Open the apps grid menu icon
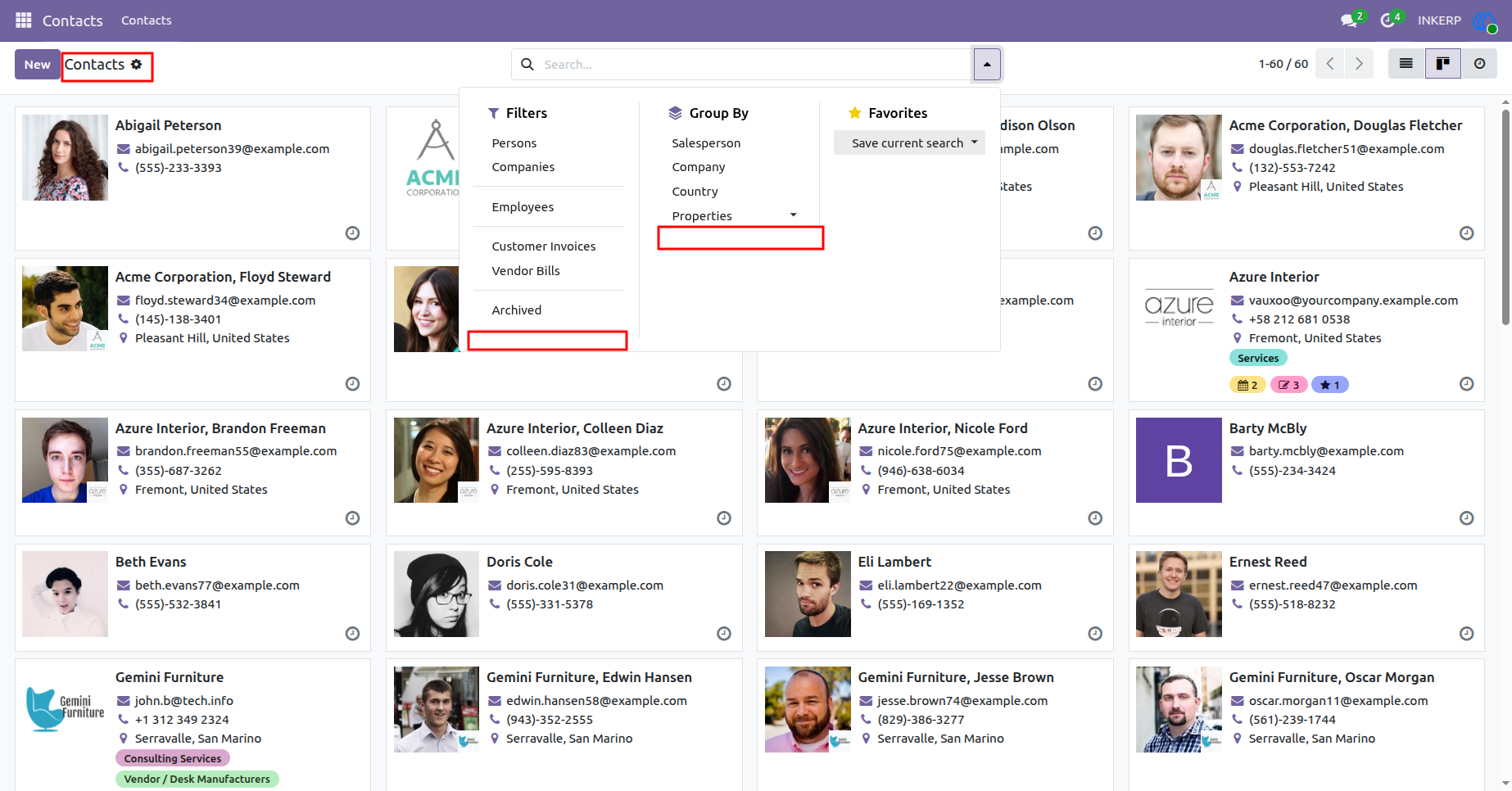Screen dimensions: 1512x791 [x=24, y=20]
